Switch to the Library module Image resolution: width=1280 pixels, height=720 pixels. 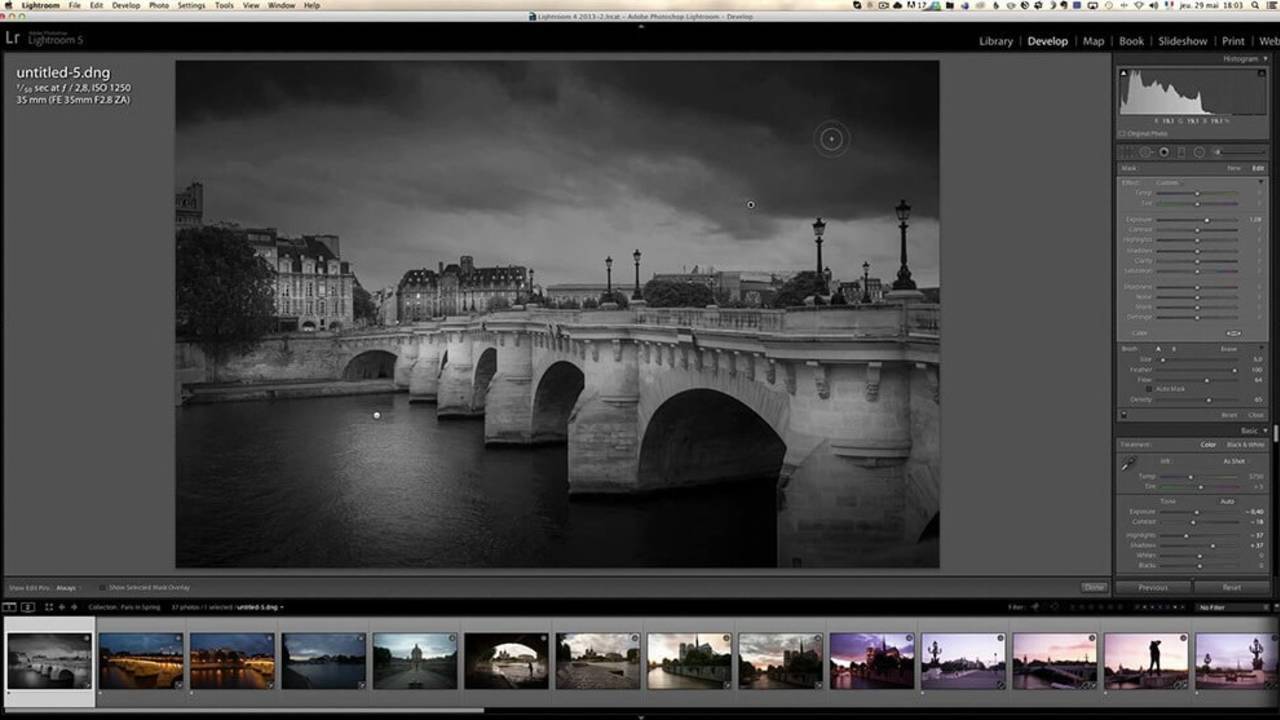pyautogui.click(x=996, y=41)
